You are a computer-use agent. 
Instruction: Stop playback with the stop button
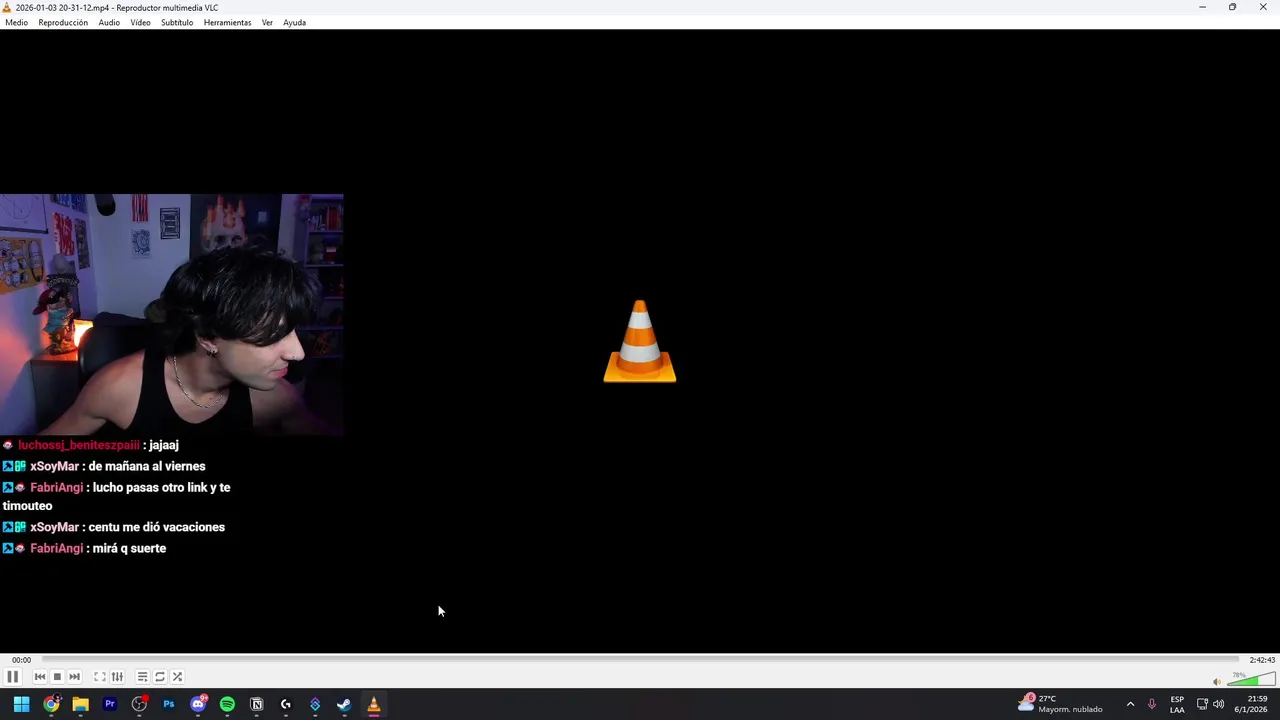click(x=57, y=677)
